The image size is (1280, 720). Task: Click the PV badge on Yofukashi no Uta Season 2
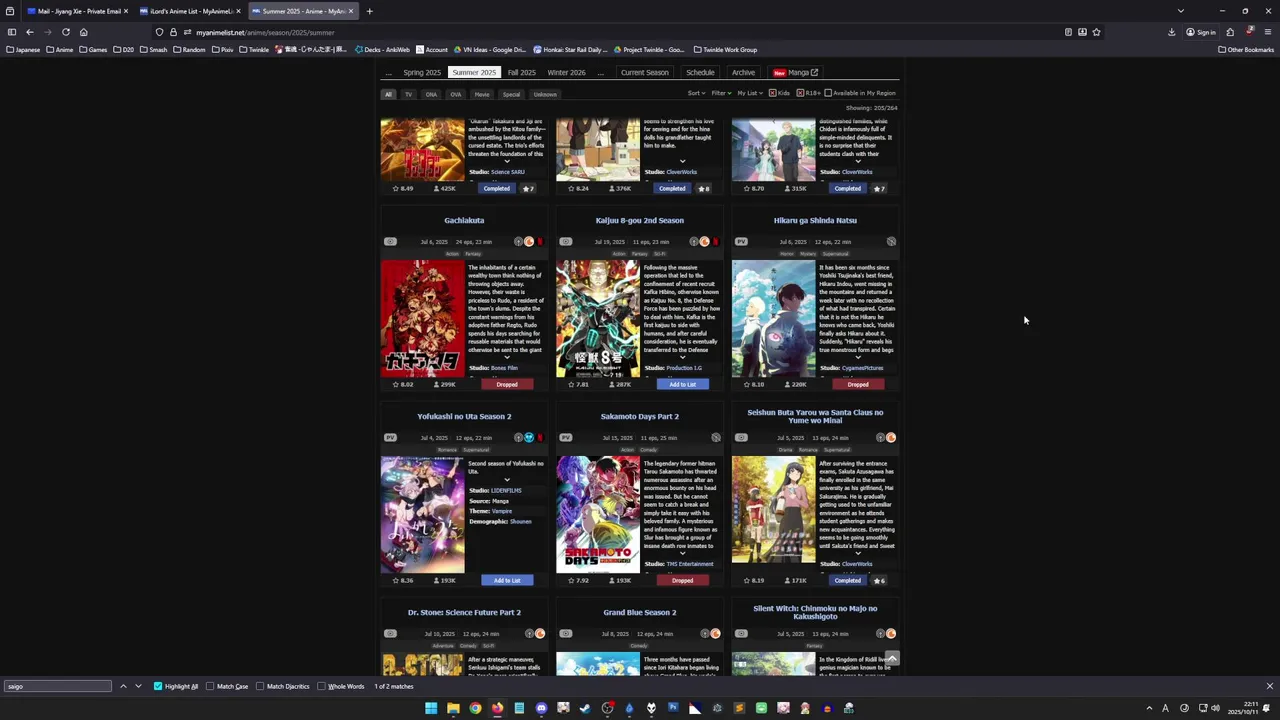click(390, 437)
